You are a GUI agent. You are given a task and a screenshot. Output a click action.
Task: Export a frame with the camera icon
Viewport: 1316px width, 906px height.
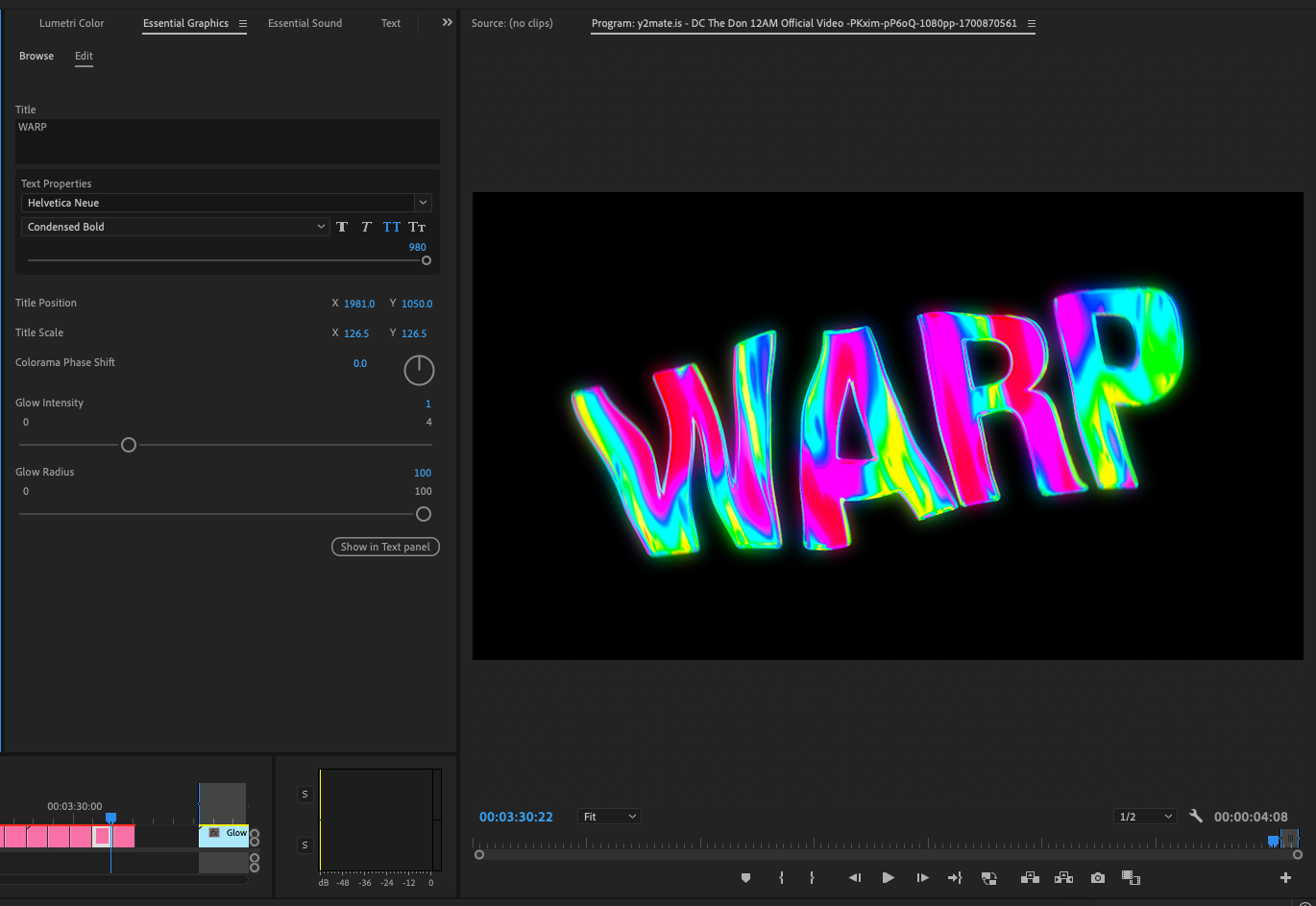click(x=1097, y=877)
